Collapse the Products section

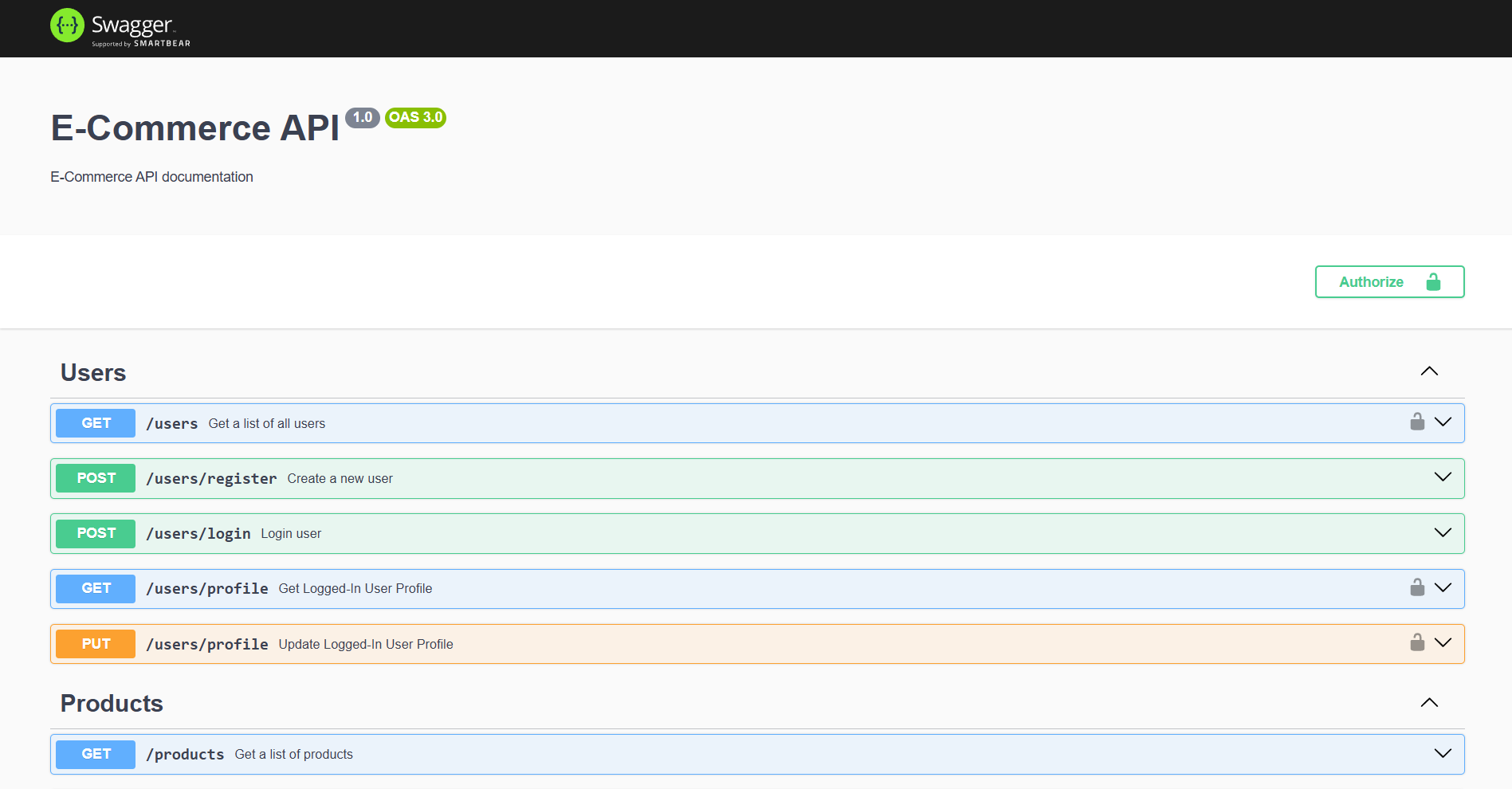1429,702
